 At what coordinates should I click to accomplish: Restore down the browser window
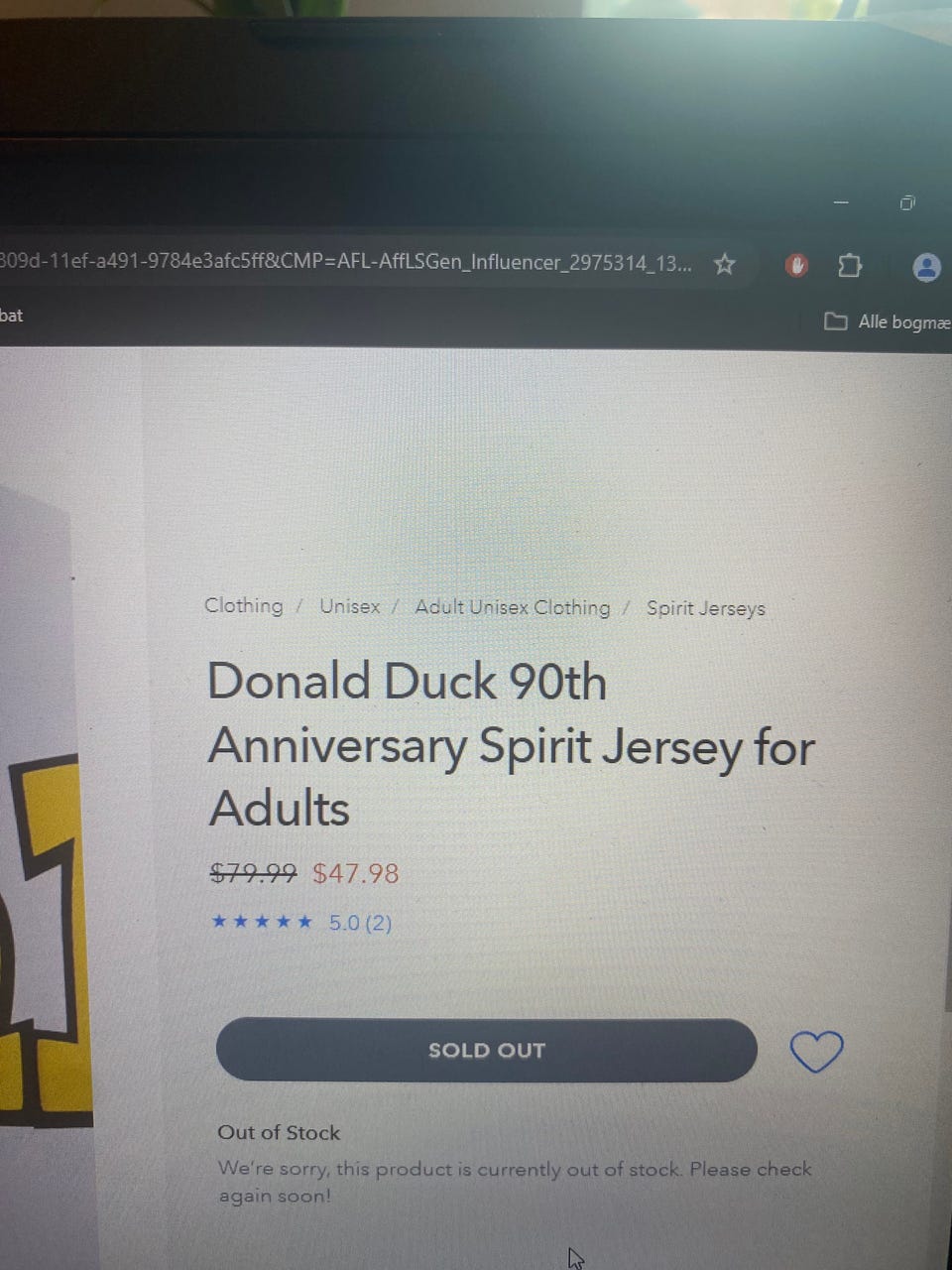[x=907, y=203]
